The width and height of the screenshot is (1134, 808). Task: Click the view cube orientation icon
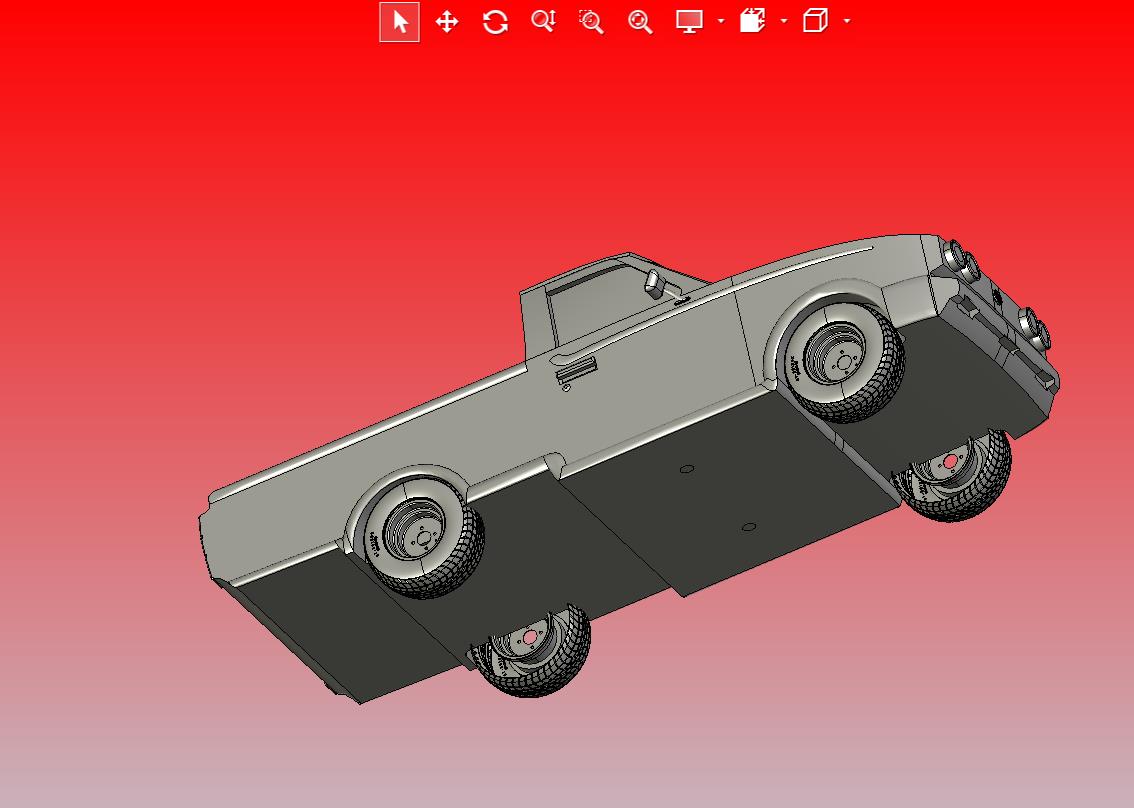click(x=815, y=20)
